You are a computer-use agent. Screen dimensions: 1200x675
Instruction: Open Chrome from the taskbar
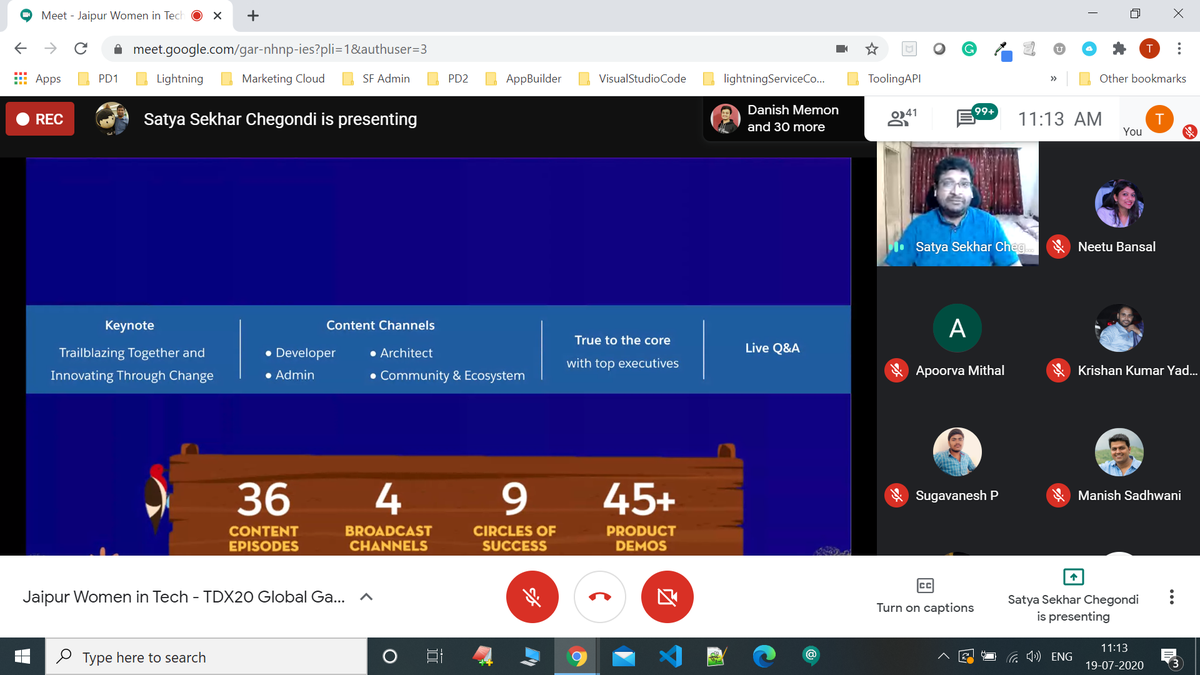click(x=576, y=656)
